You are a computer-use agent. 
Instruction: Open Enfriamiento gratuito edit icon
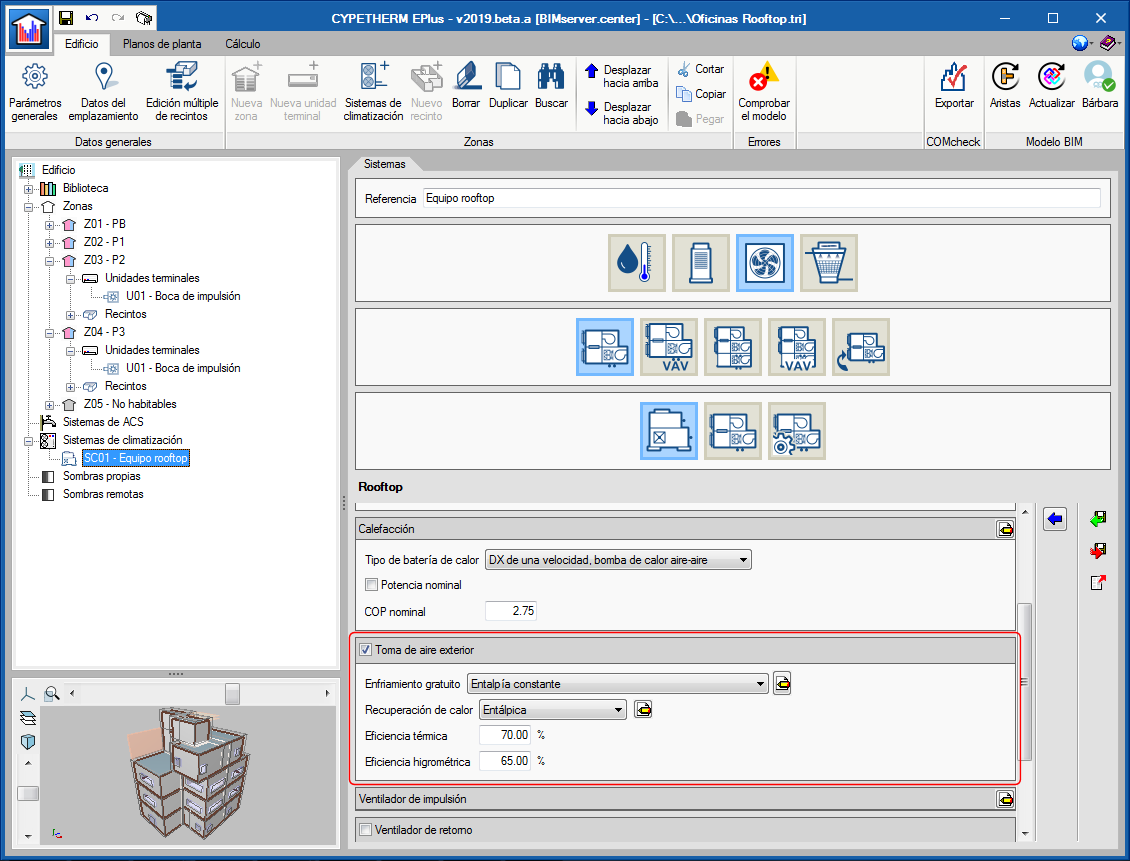pyautogui.click(x=782, y=683)
